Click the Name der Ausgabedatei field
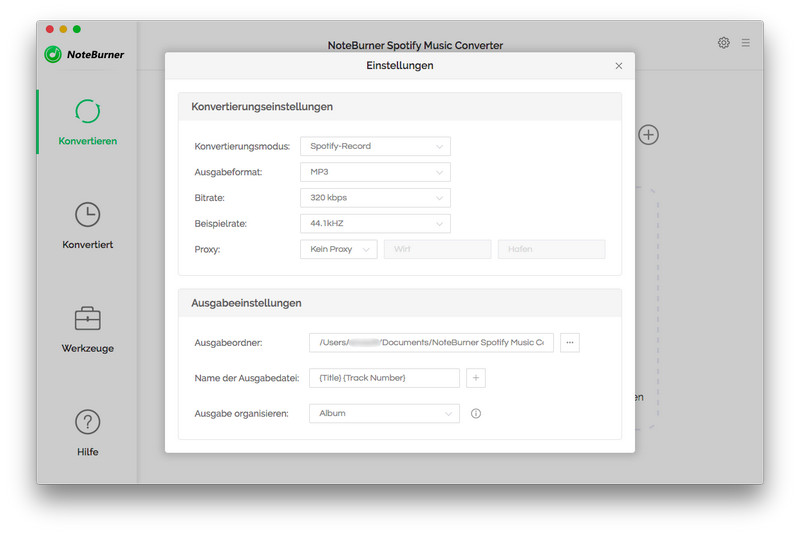This screenshot has height=536, width=800. point(384,378)
